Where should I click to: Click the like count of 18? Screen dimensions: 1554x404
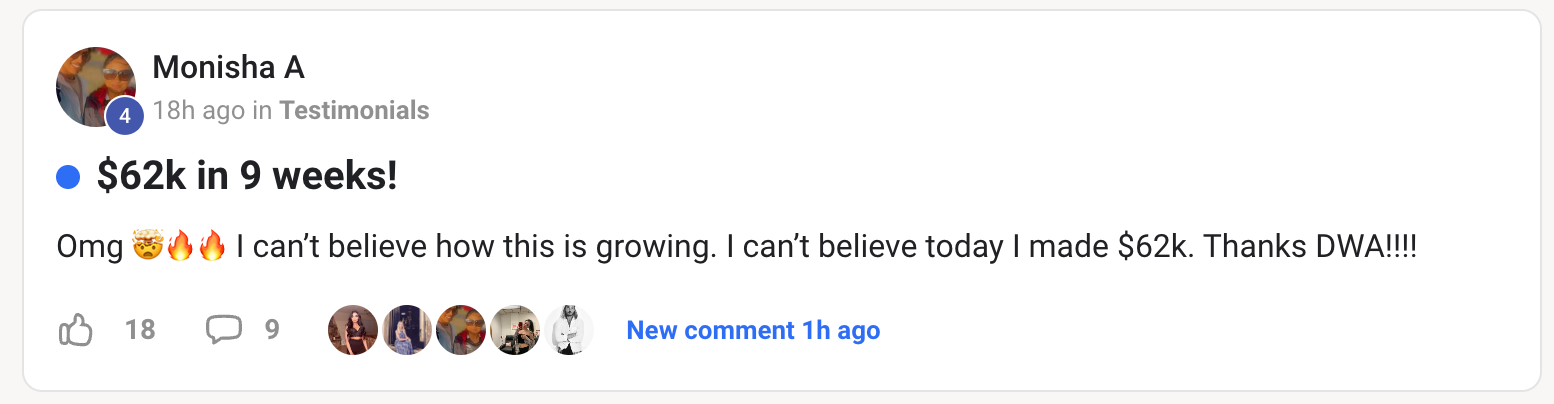click(140, 330)
